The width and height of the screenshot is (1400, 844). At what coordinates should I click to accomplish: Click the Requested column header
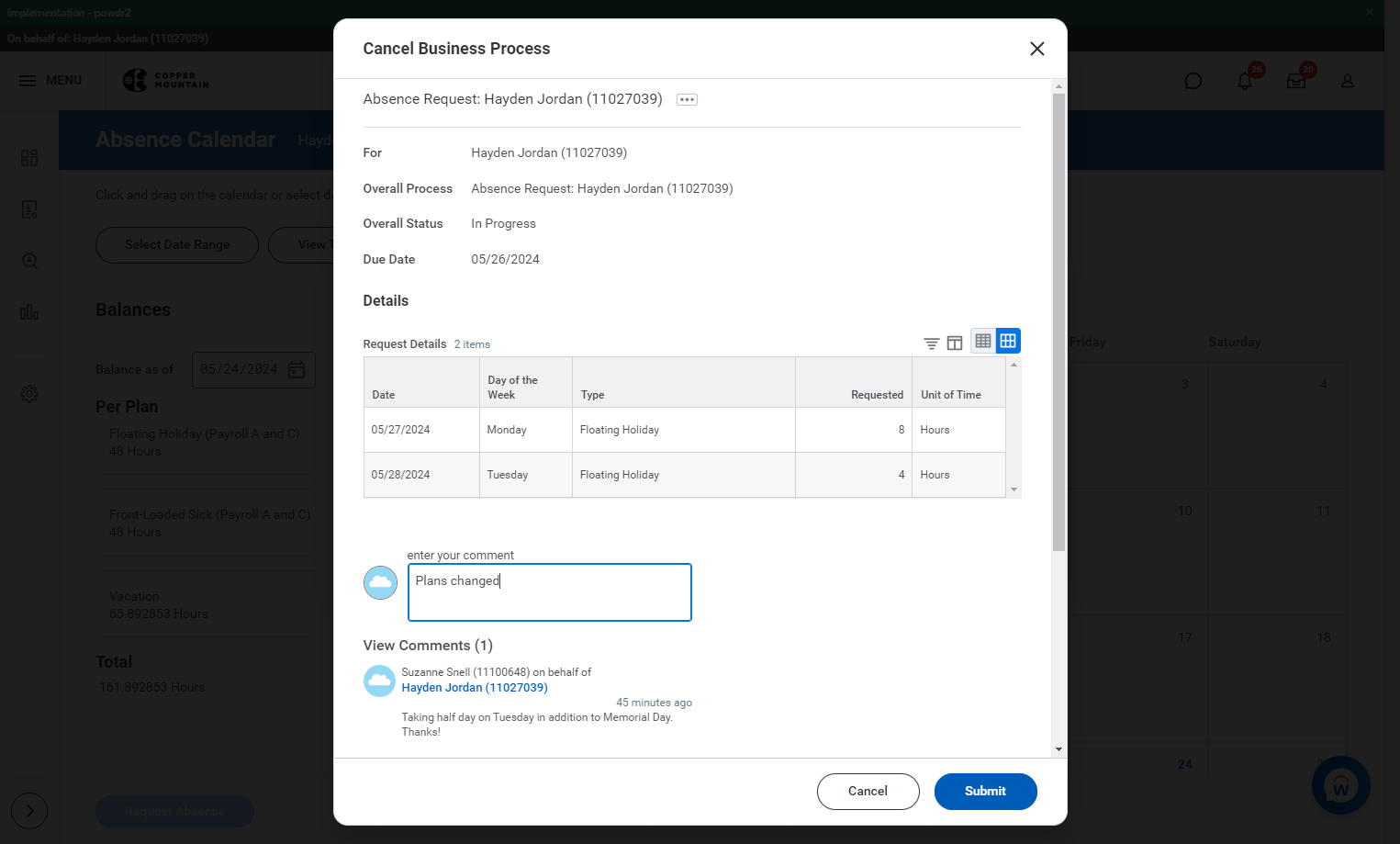click(x=854, y=383)
